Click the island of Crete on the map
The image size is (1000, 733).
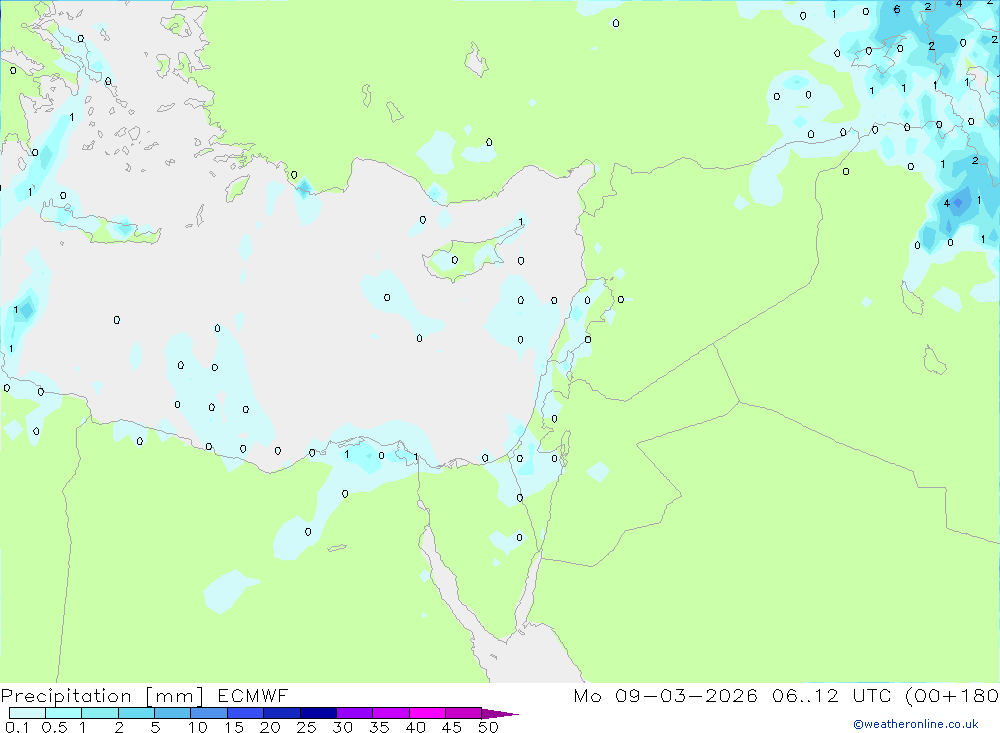(99, 223)
